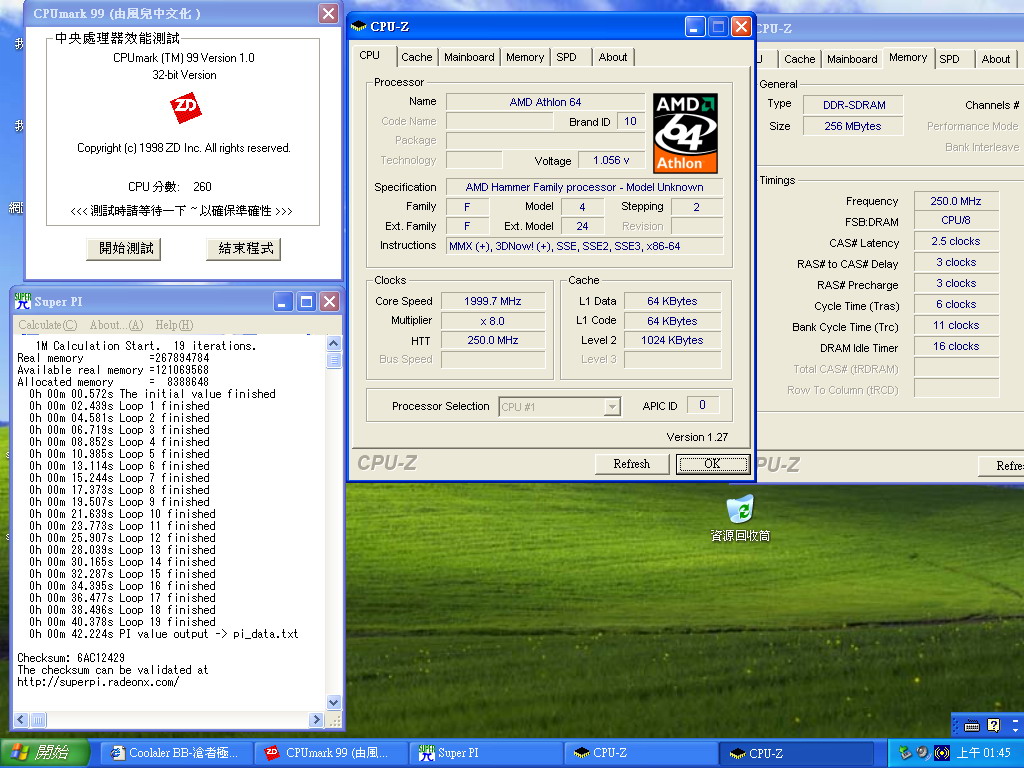
Task: Click the superpi.radeonx.com URL text
Action: (98, 682)
